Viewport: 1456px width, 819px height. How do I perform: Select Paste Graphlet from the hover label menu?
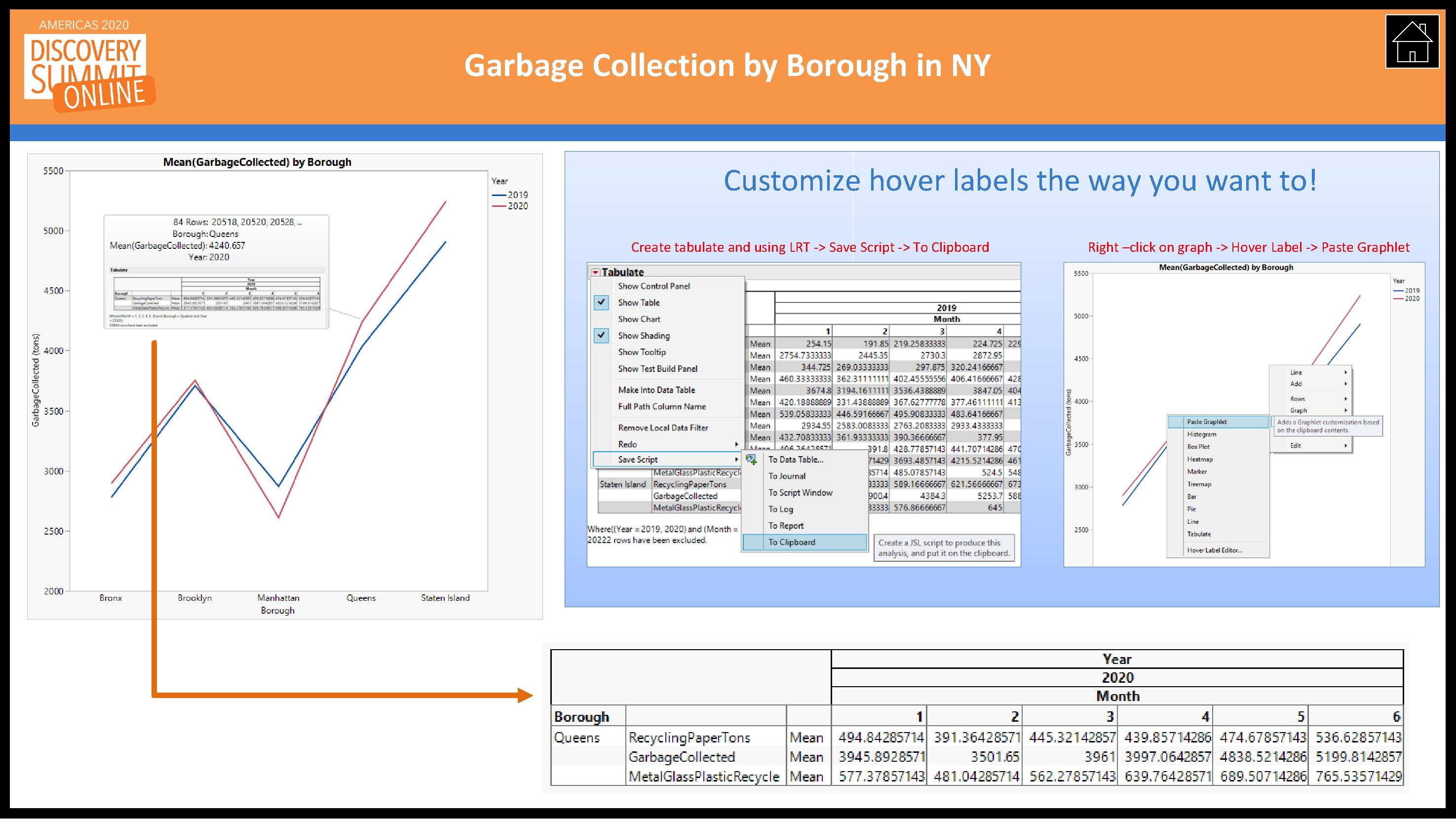point(1207,422)
